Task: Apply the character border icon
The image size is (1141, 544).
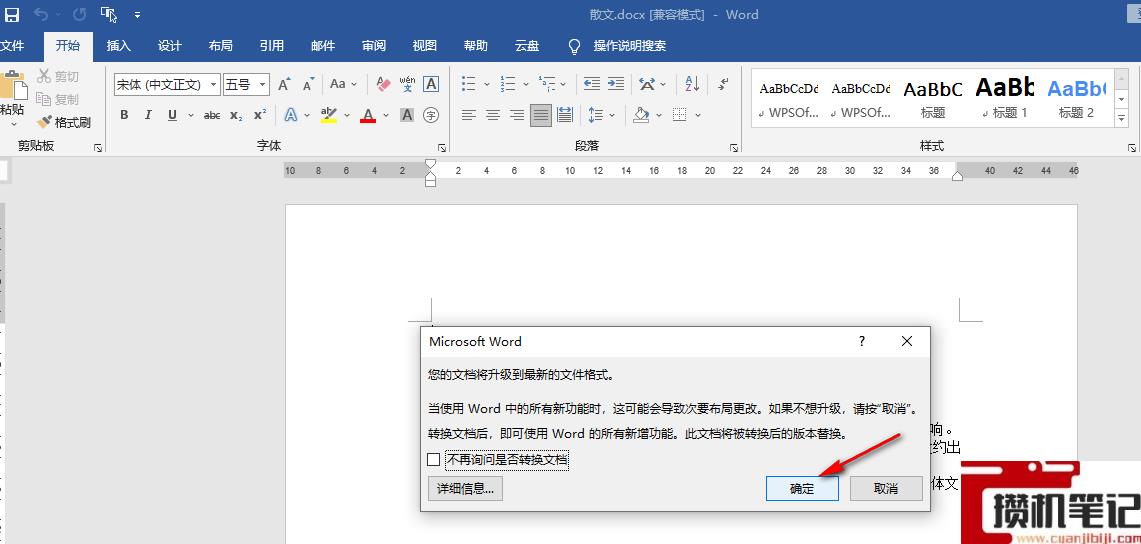Action: click(x=431, y=84)
